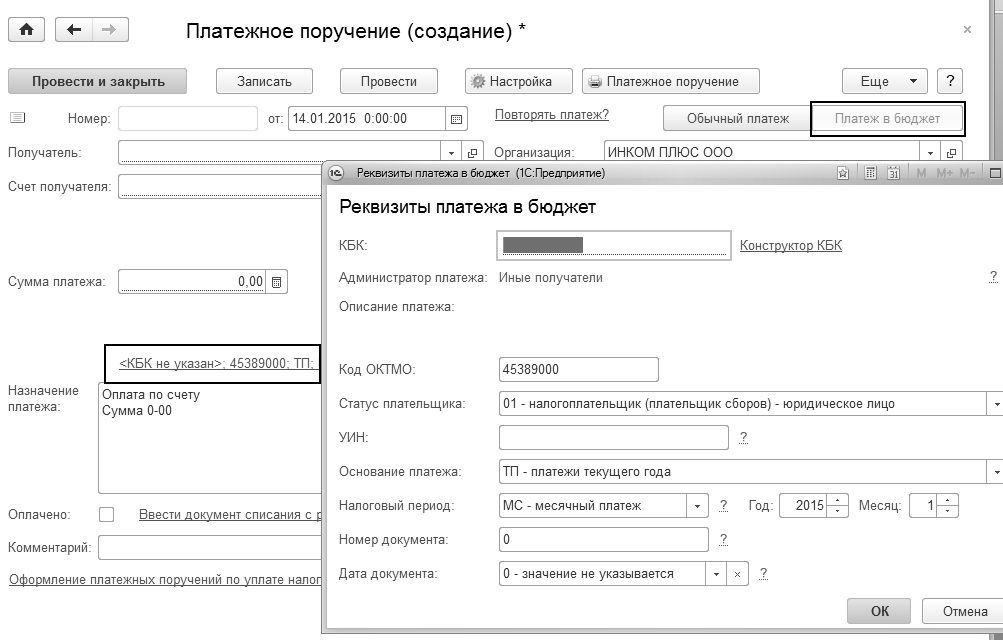Expand the Статус плательщика dropdown
This screenshot has height=640, width=1003.
[x=995, y=404]
